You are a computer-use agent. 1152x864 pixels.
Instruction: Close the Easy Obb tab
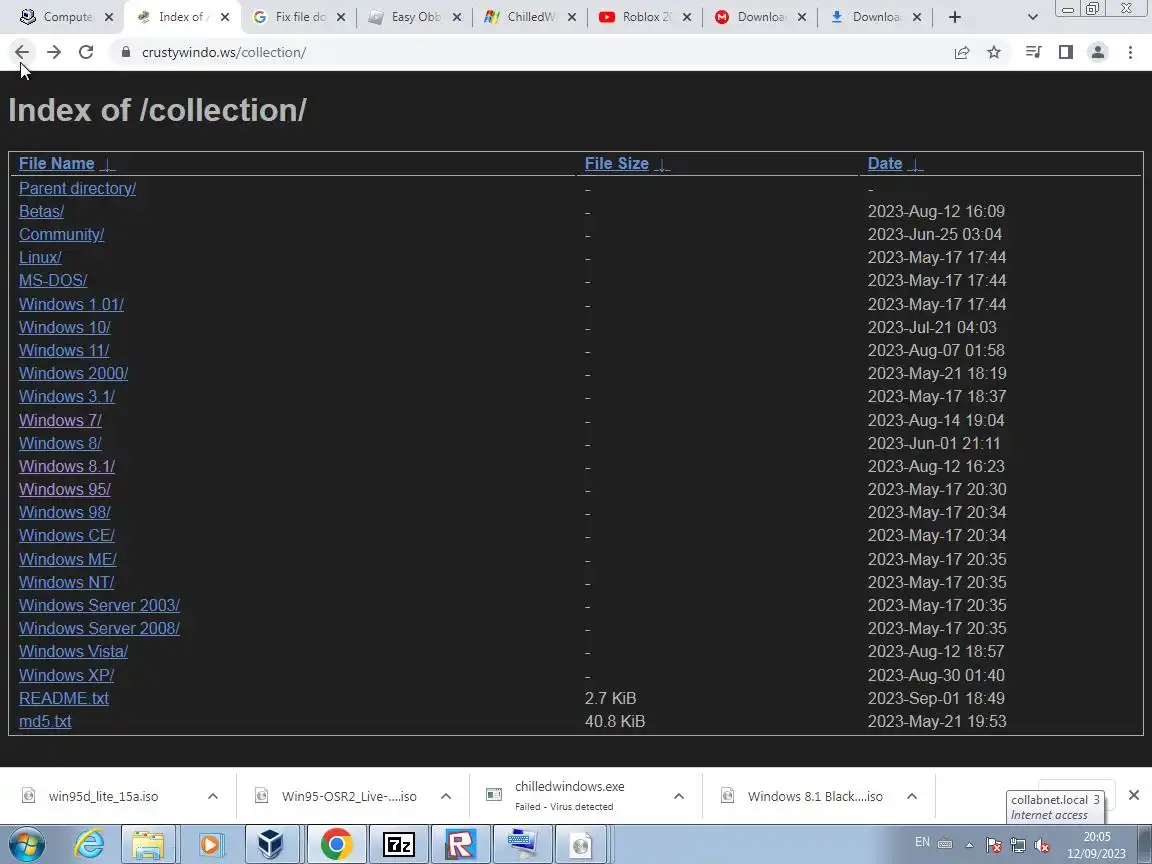click(456, 17)
